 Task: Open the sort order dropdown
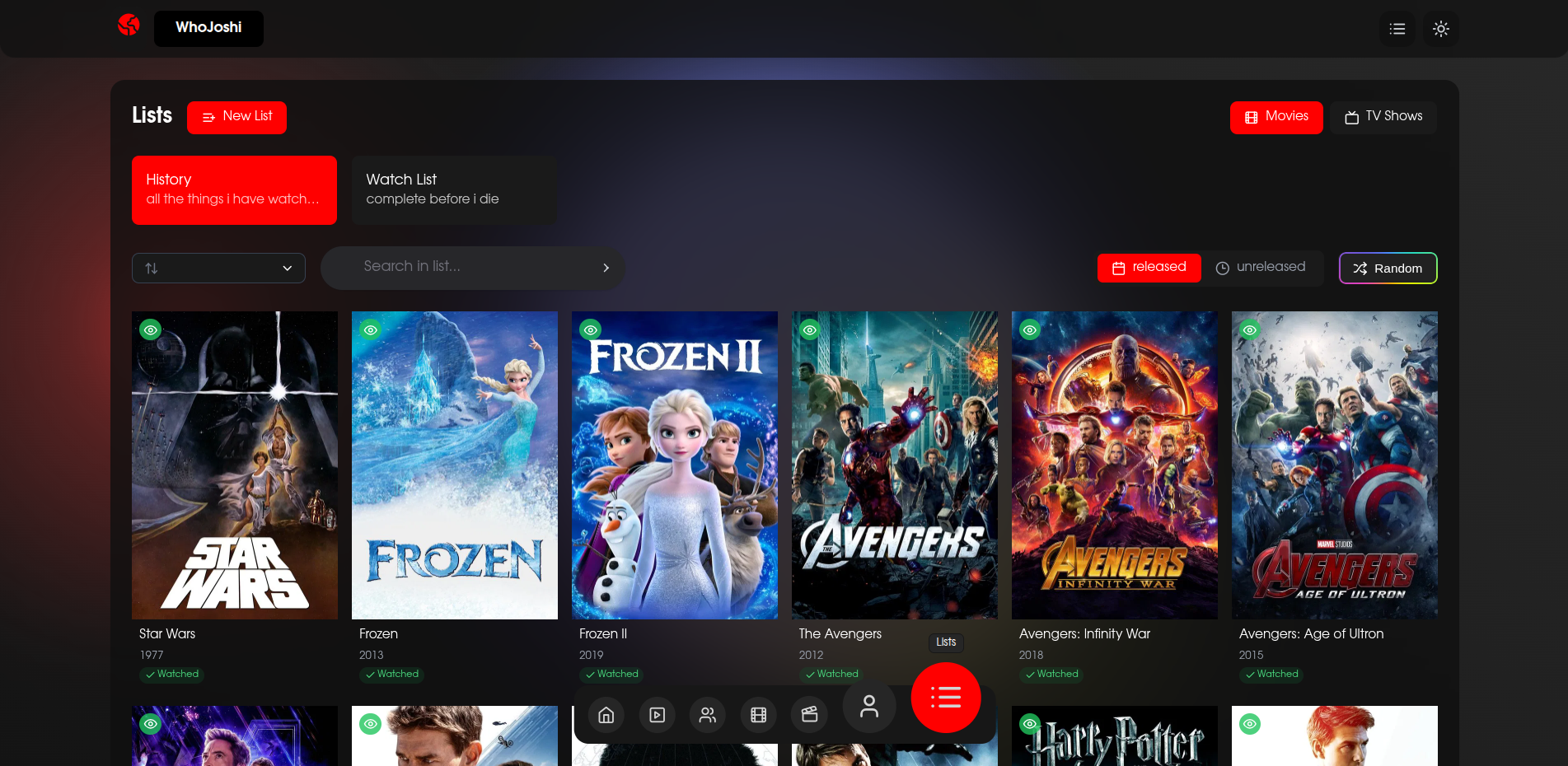point(218,268)
